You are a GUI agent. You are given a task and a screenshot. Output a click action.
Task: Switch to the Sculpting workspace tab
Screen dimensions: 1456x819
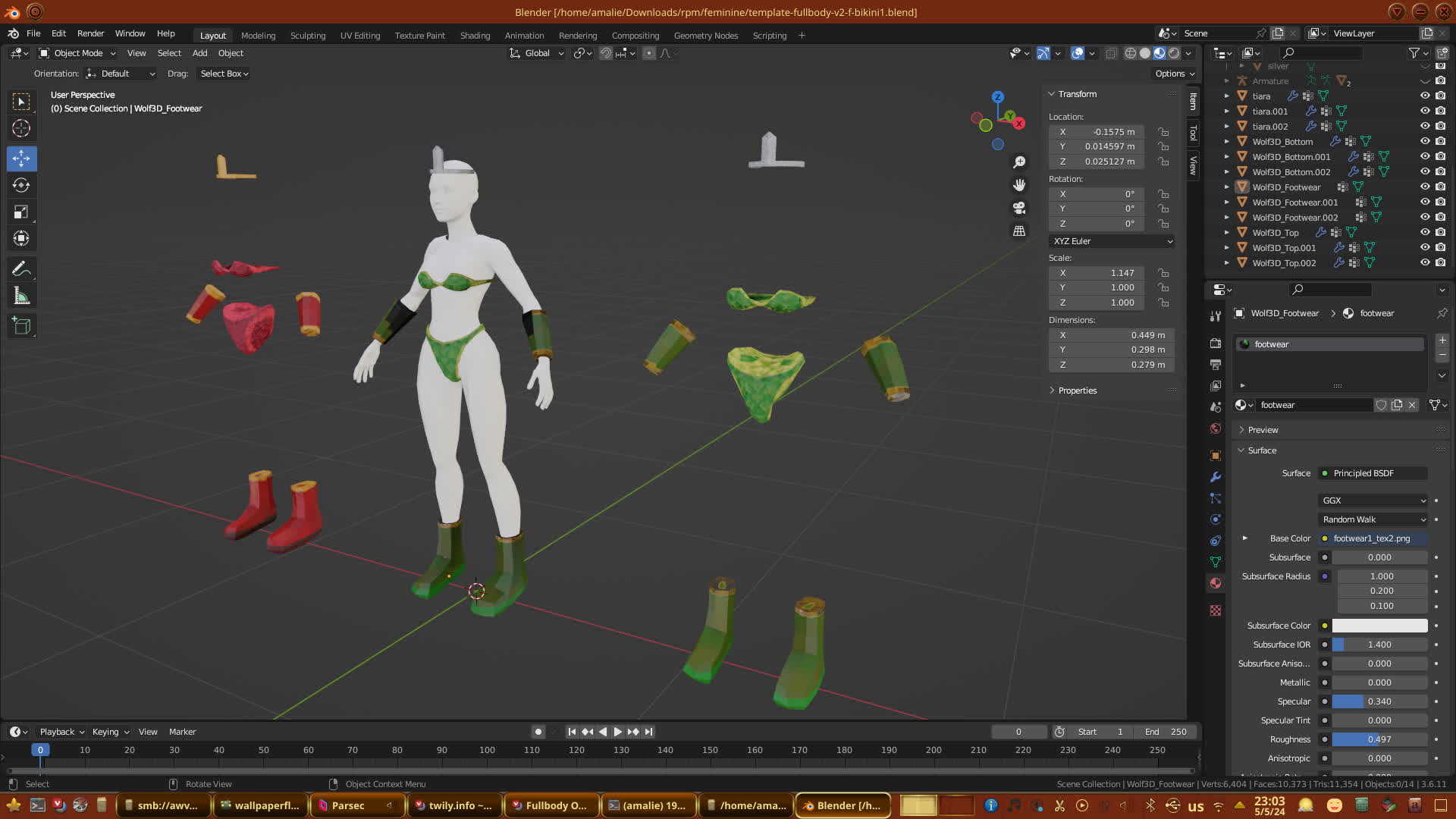click(307, 36)
